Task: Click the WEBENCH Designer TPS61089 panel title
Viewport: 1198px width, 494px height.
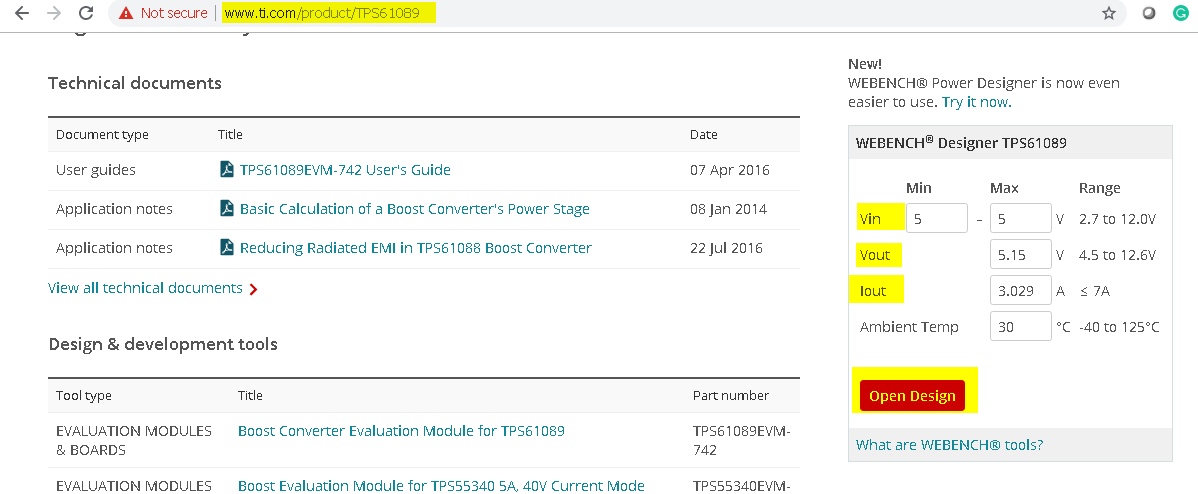Action: click(961, 142)
